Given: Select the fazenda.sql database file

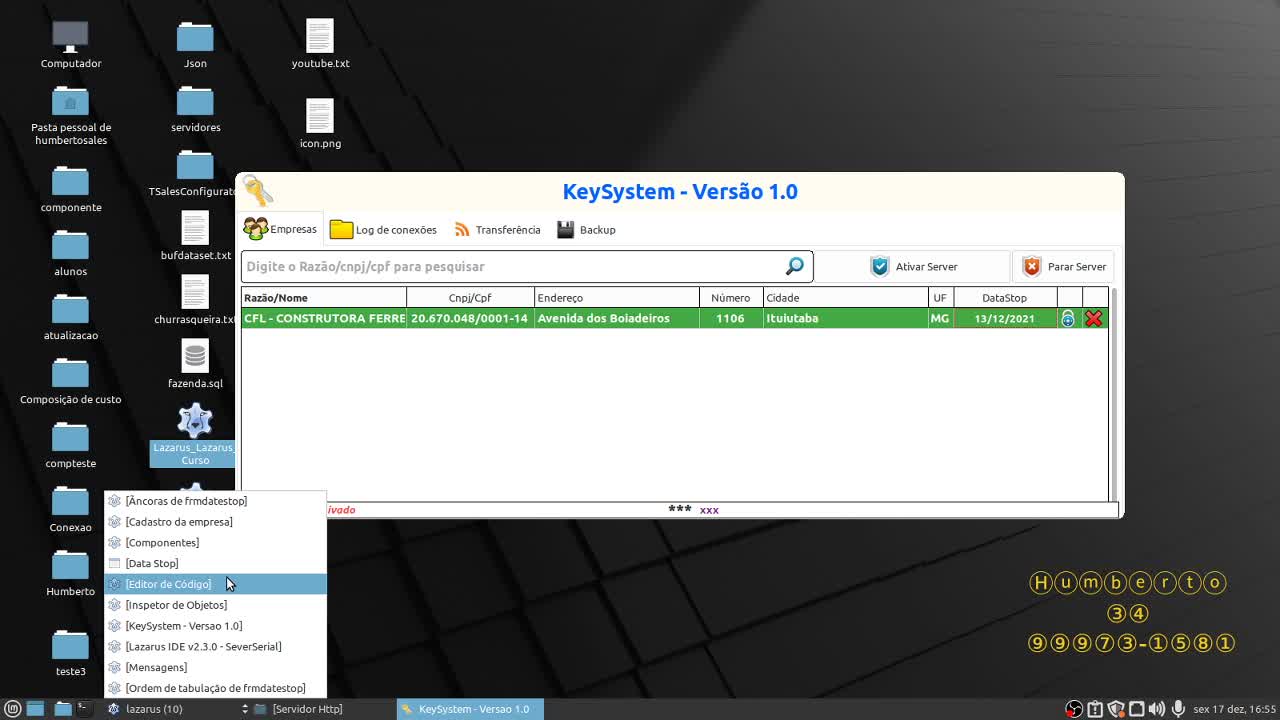Looking at the screenshot, I should pyautogui.click(x=195, y=364).
